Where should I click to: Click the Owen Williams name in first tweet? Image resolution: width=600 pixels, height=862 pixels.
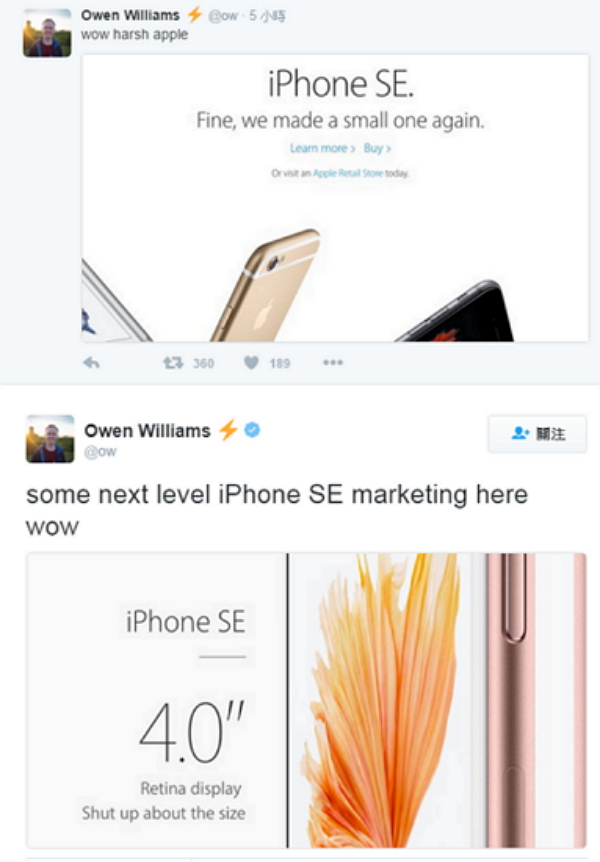tap(130, 15)
